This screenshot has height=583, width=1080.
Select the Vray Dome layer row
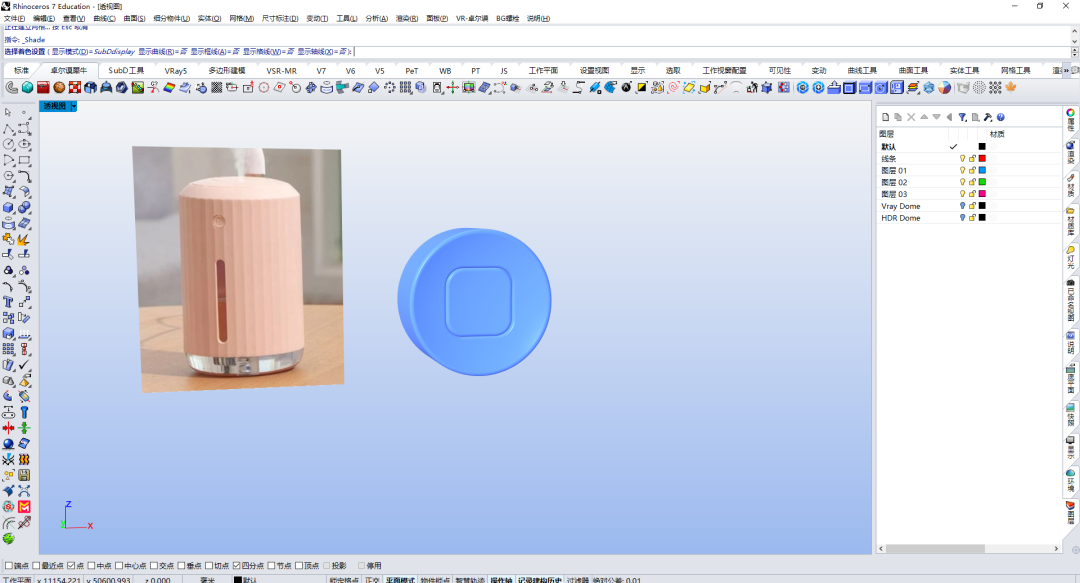[971, 206]
